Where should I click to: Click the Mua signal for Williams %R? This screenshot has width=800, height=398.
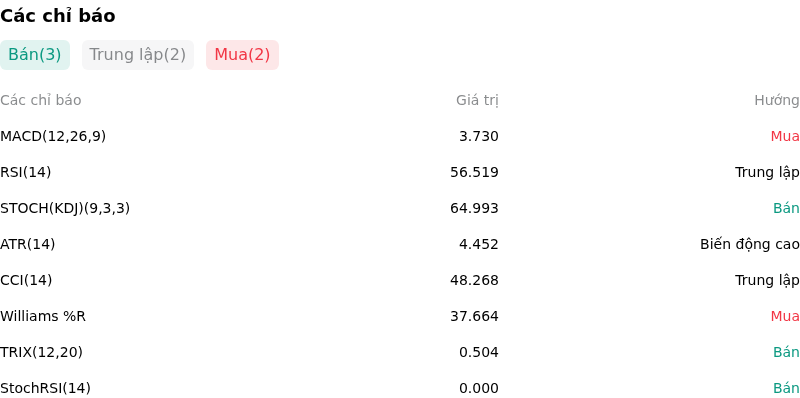click(785, 316)
